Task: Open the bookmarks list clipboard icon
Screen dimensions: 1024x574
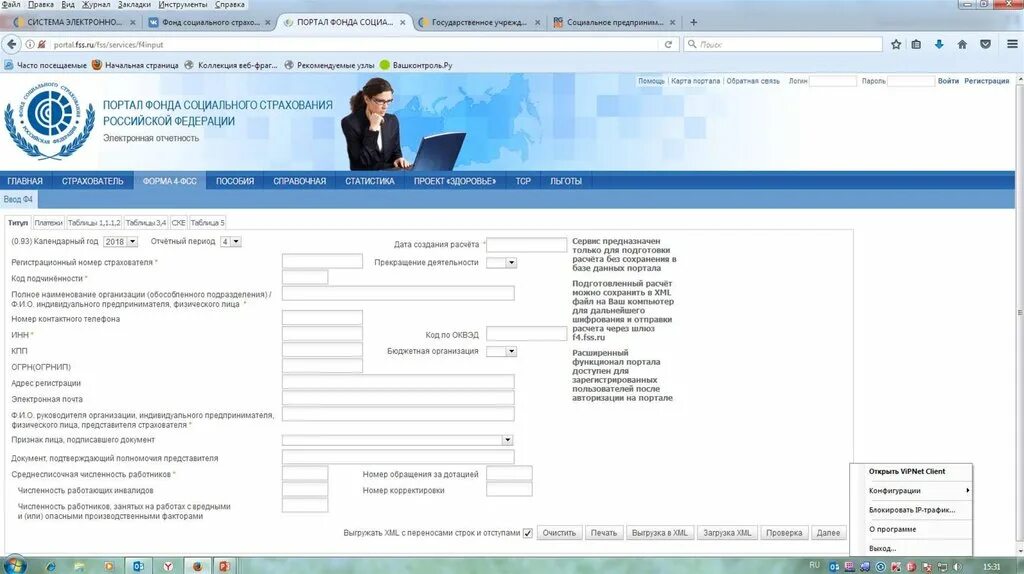Action: click(x=916, y=44)
